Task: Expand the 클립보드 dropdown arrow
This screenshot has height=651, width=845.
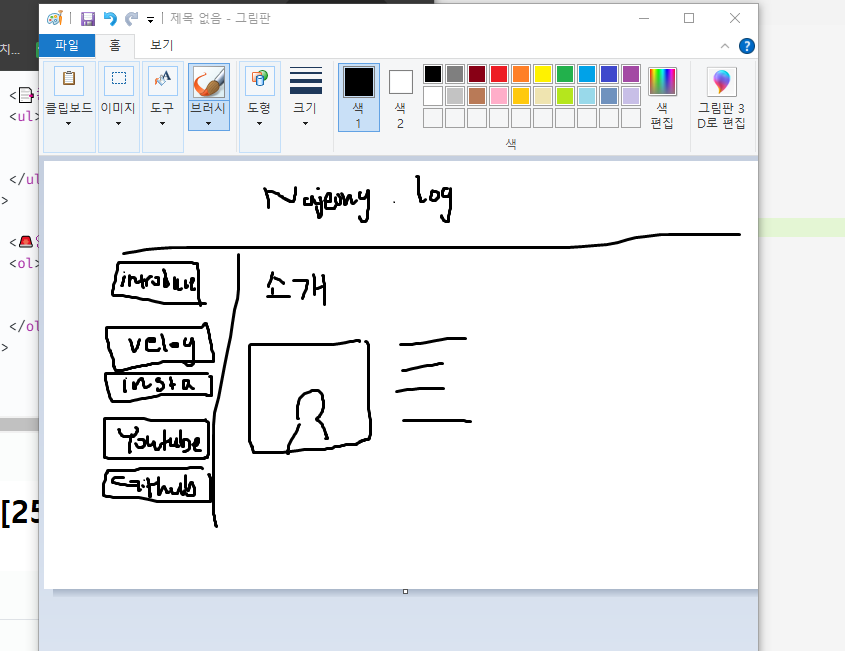Action: pyautogui.click(x=68, y=124)
